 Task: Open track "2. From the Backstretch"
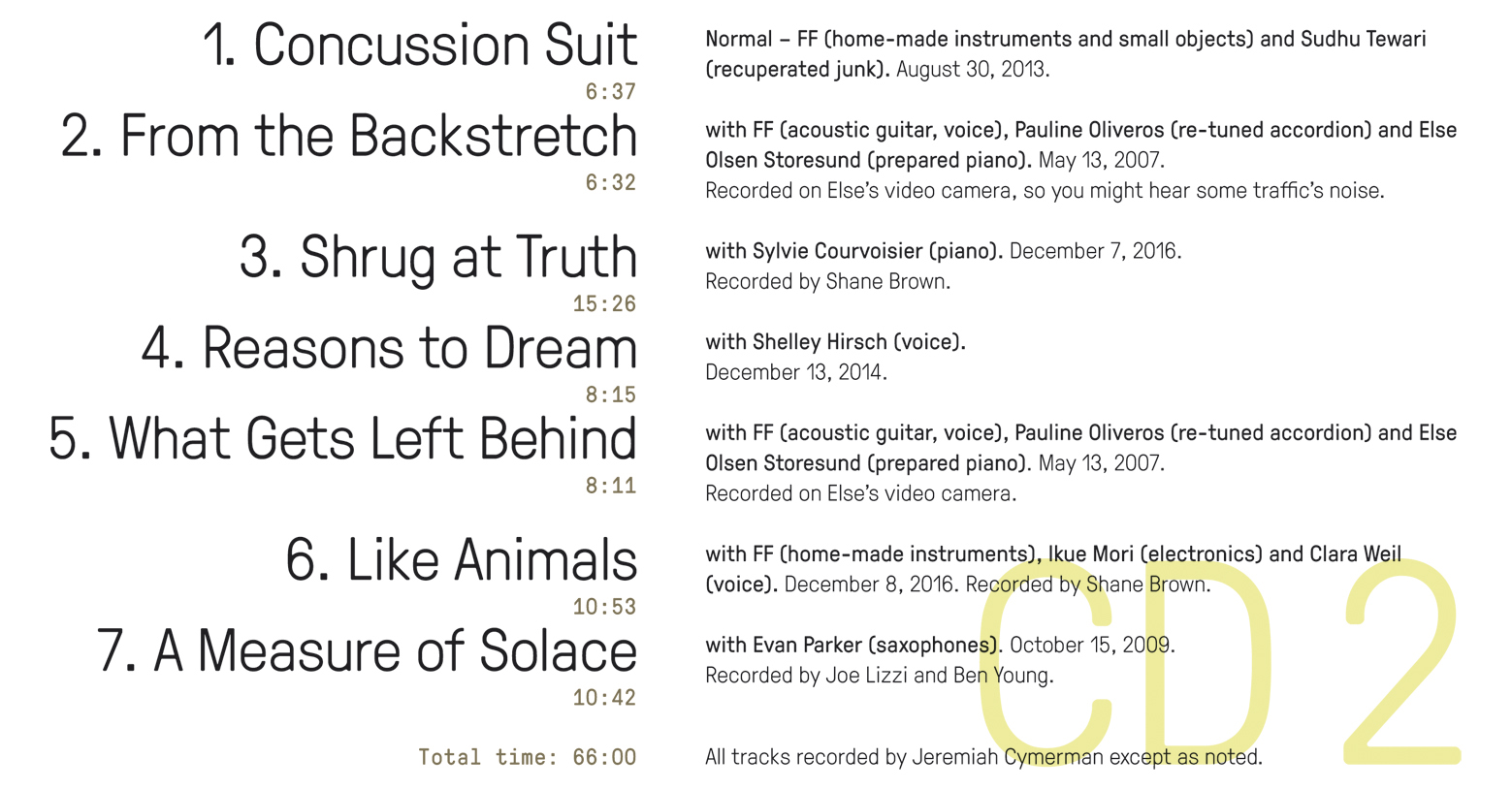pos(349,136)
